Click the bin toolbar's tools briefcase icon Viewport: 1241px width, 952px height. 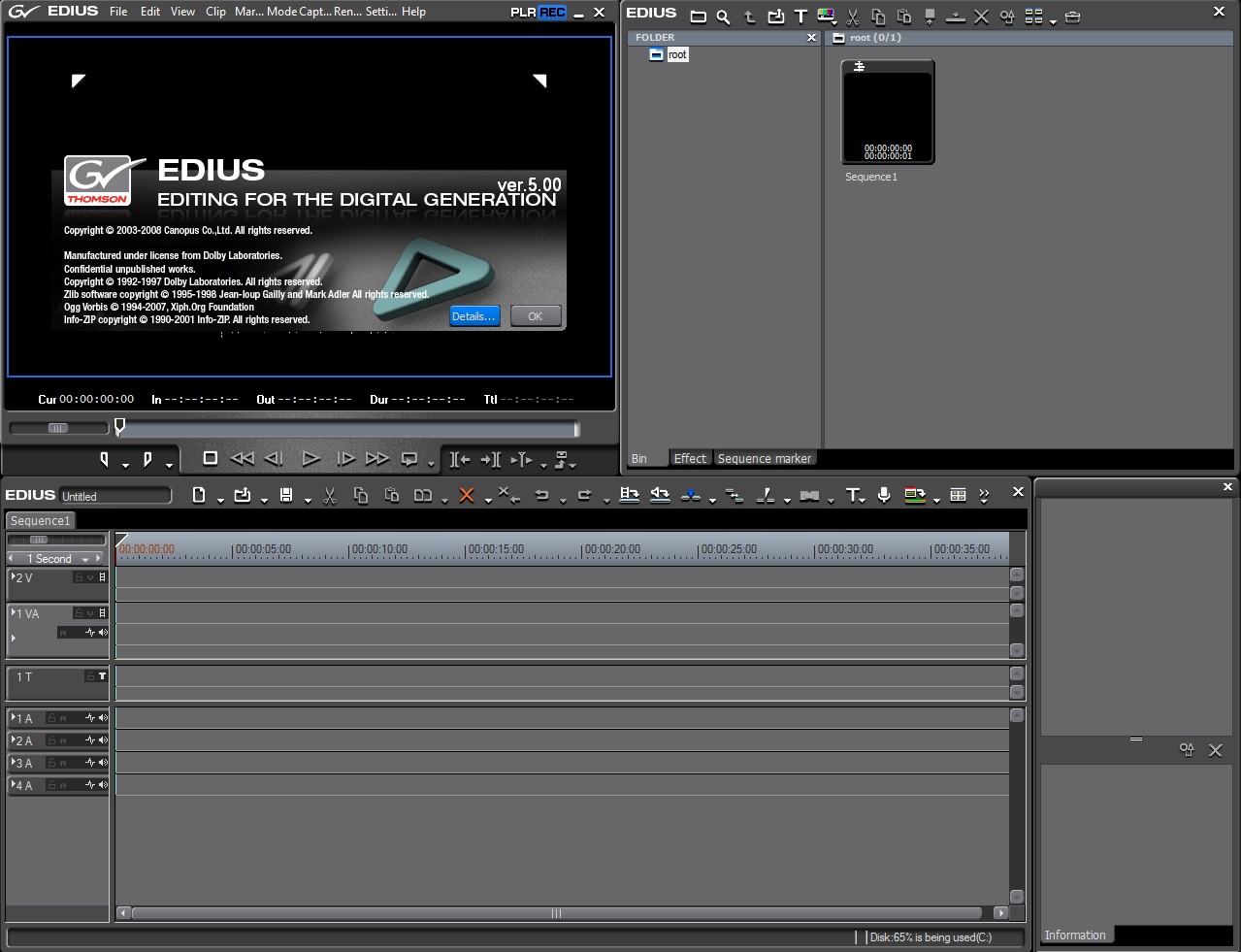(x=1072, y=16)
